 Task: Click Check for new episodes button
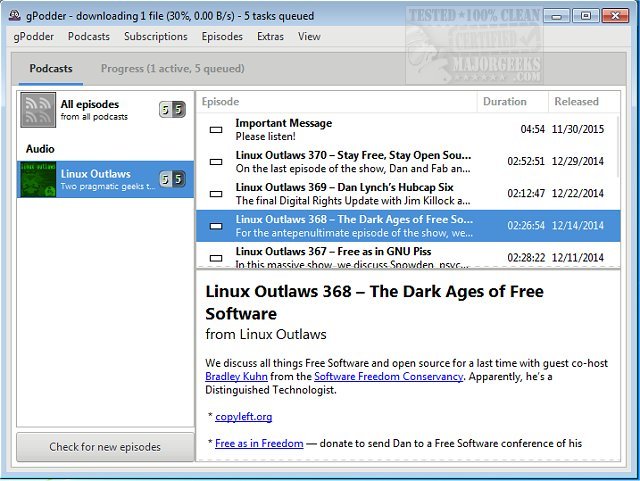click(105, 447)
